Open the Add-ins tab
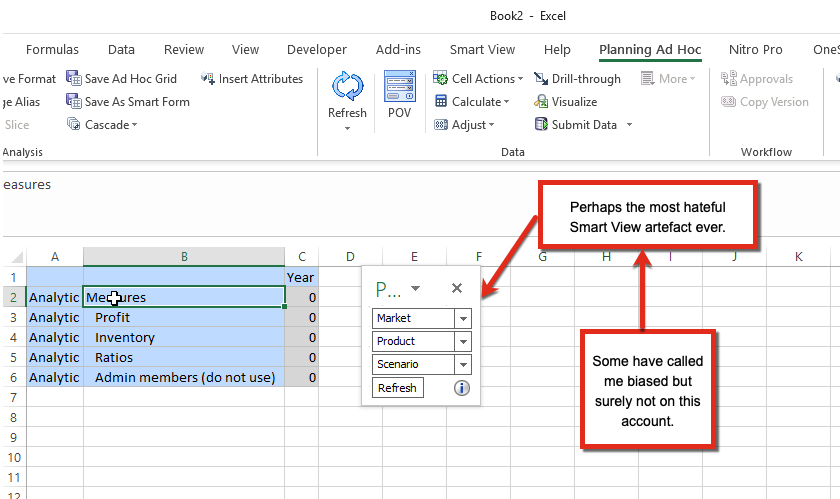 tap(398, 50)
